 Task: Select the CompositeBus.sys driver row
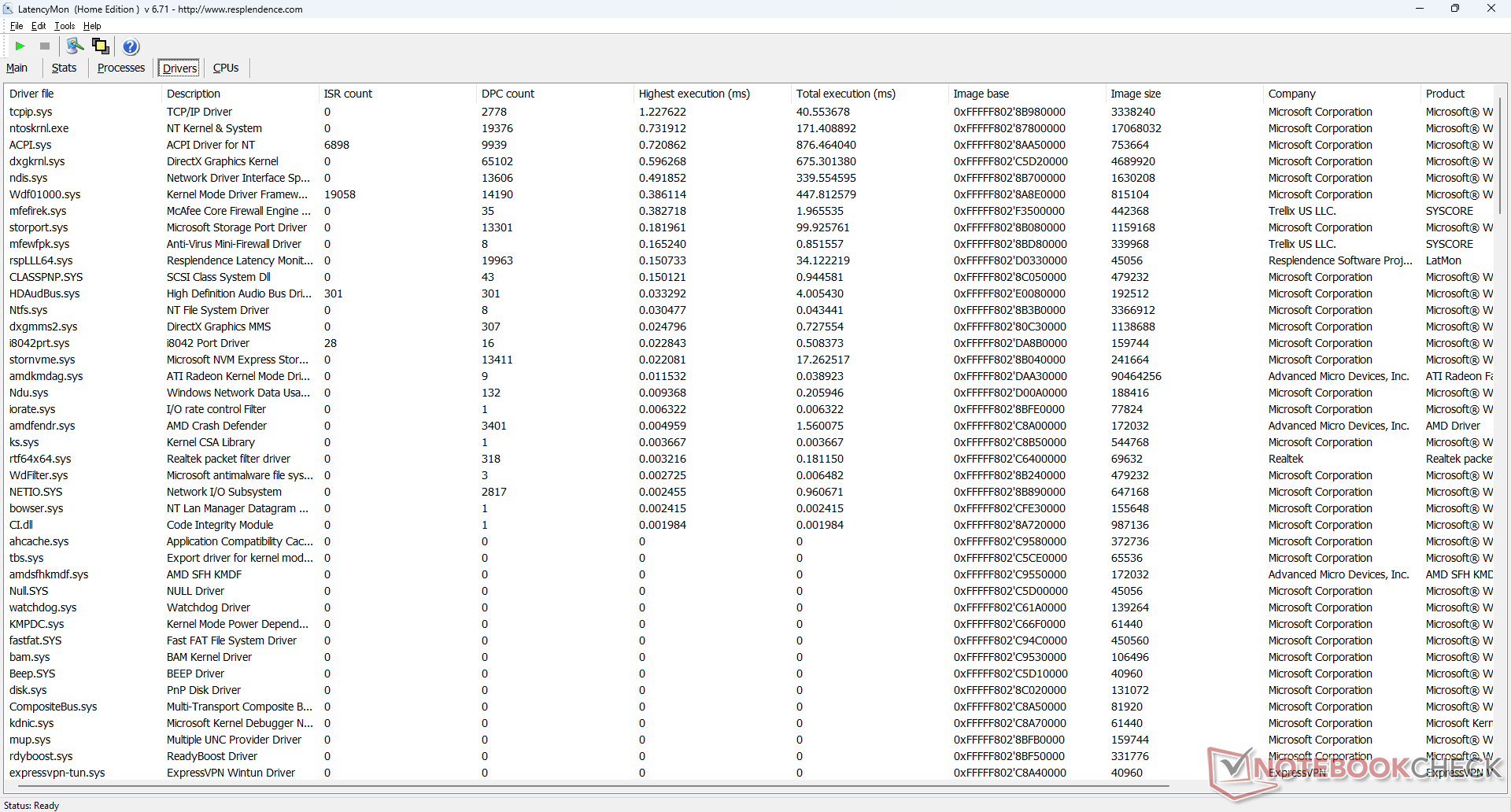point(749,707)
